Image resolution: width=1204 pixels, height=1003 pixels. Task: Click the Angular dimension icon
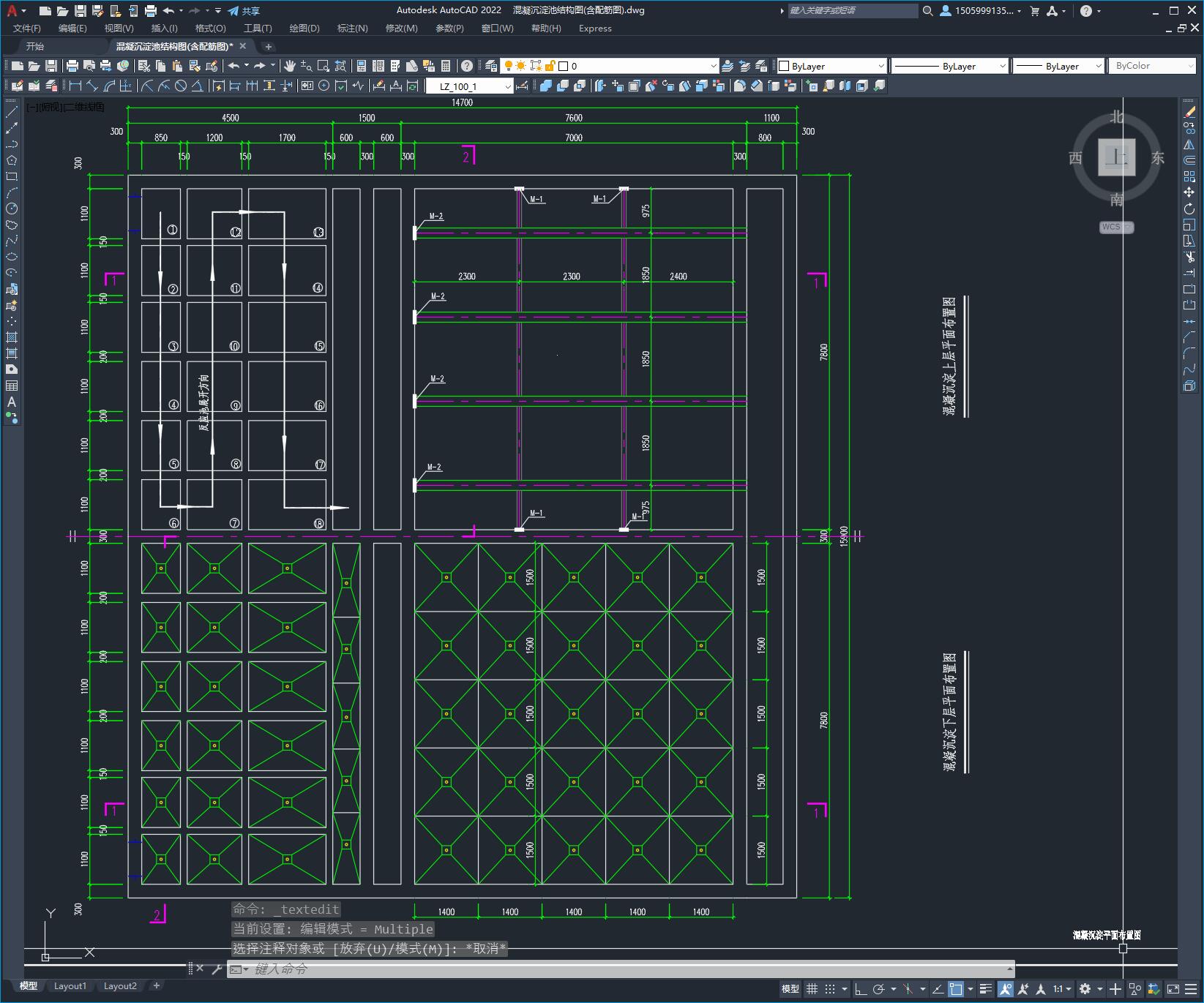tap(197, 86)
